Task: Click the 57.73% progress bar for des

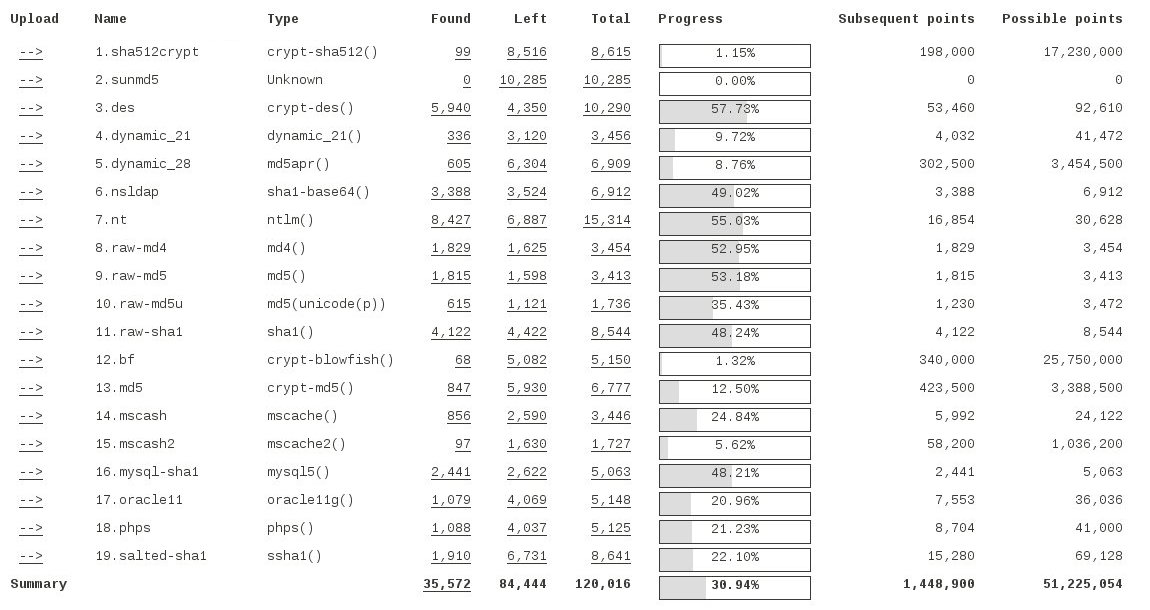Action: tap(734, 109)
